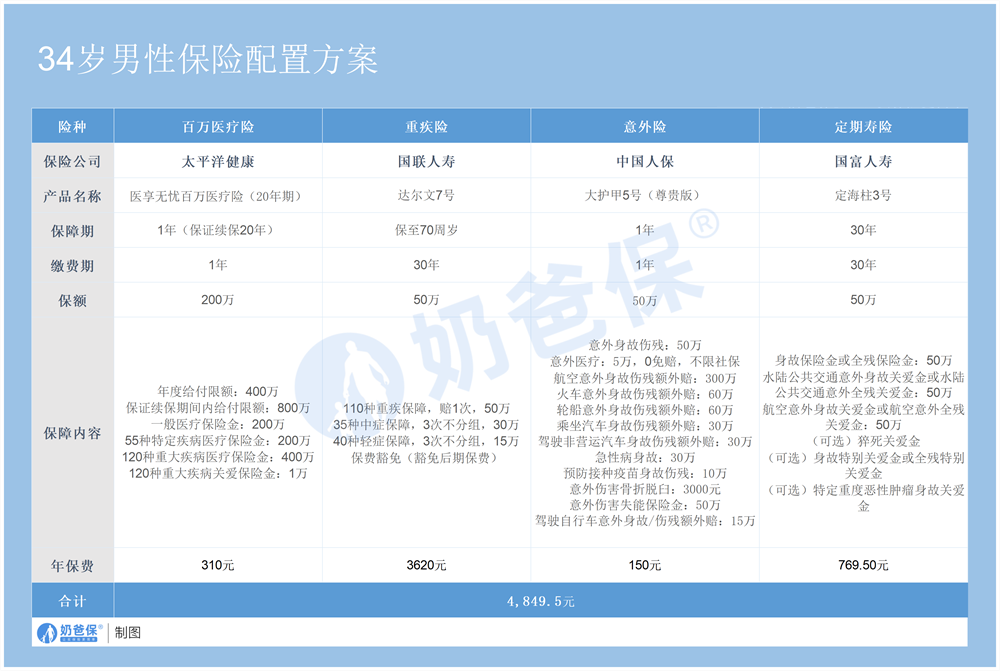
Task: Click the 保障内容 row label
Action: point(73,434)
